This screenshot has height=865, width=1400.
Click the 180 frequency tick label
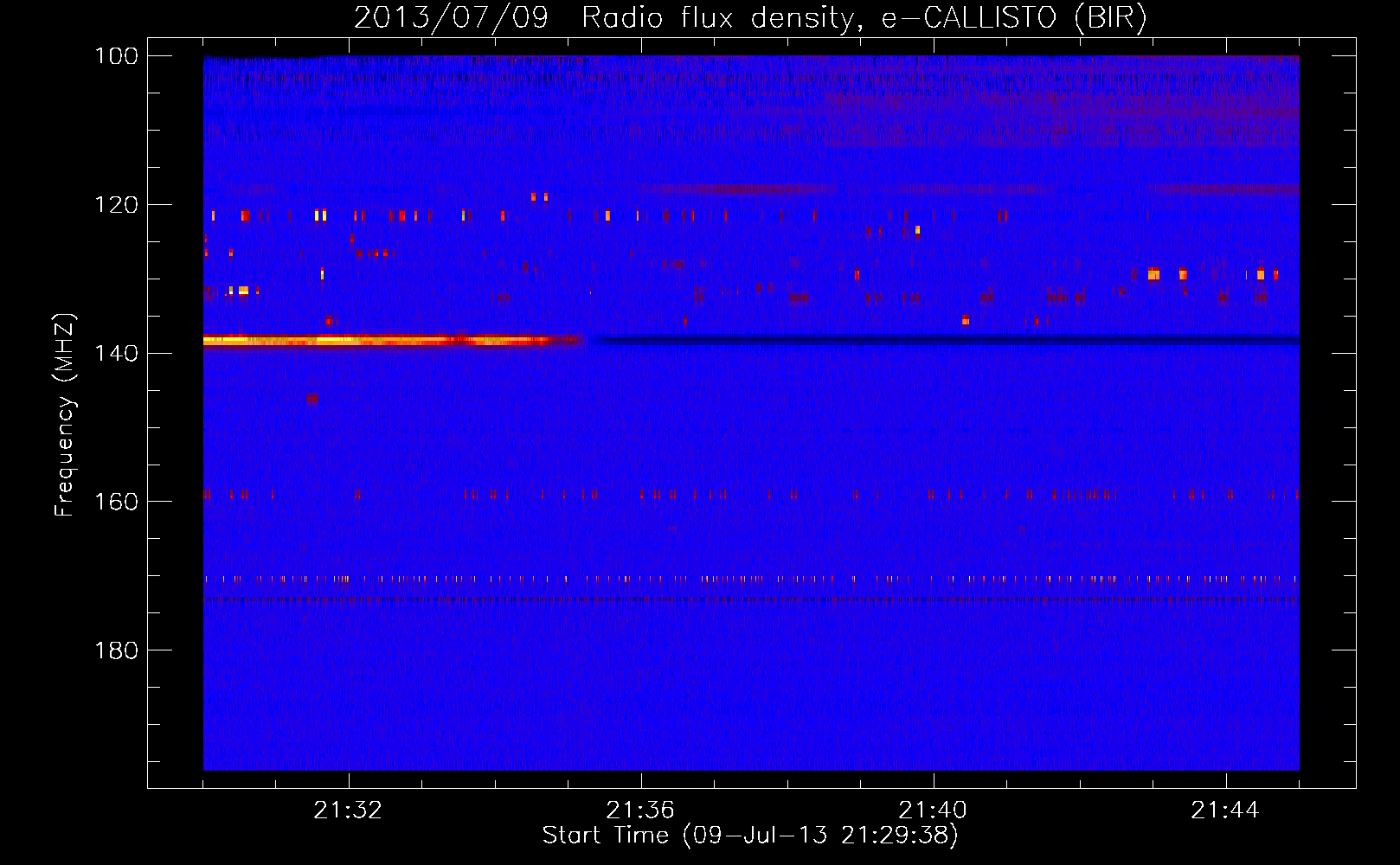[116, 650]
